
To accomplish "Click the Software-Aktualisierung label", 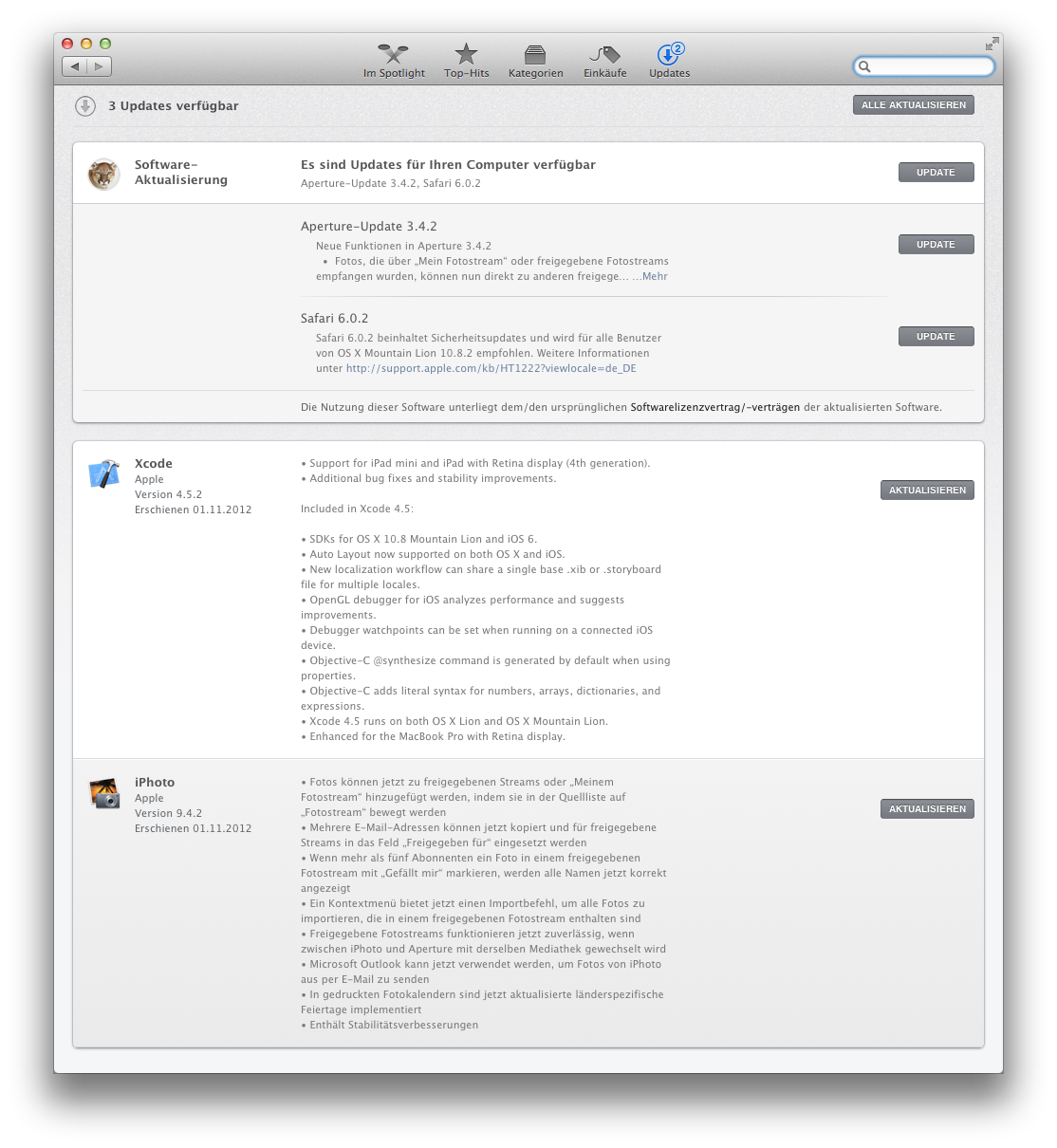I will pos(181,173).
